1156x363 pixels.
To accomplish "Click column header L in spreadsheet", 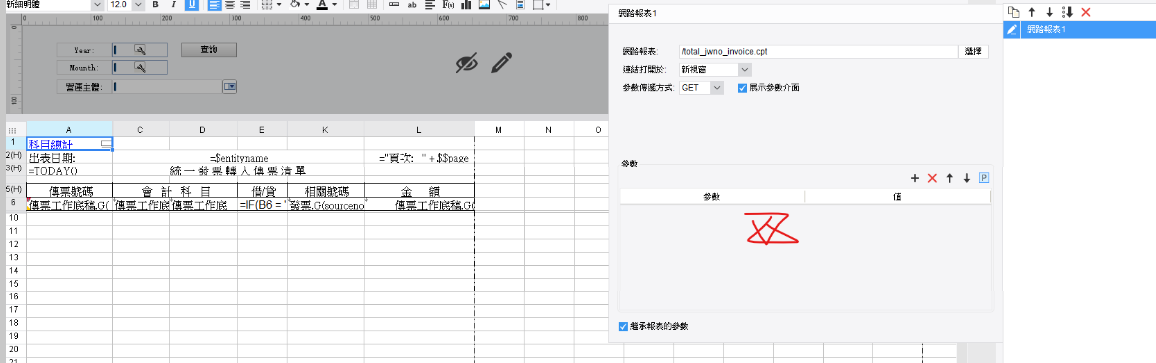I will tap(419, 130).
